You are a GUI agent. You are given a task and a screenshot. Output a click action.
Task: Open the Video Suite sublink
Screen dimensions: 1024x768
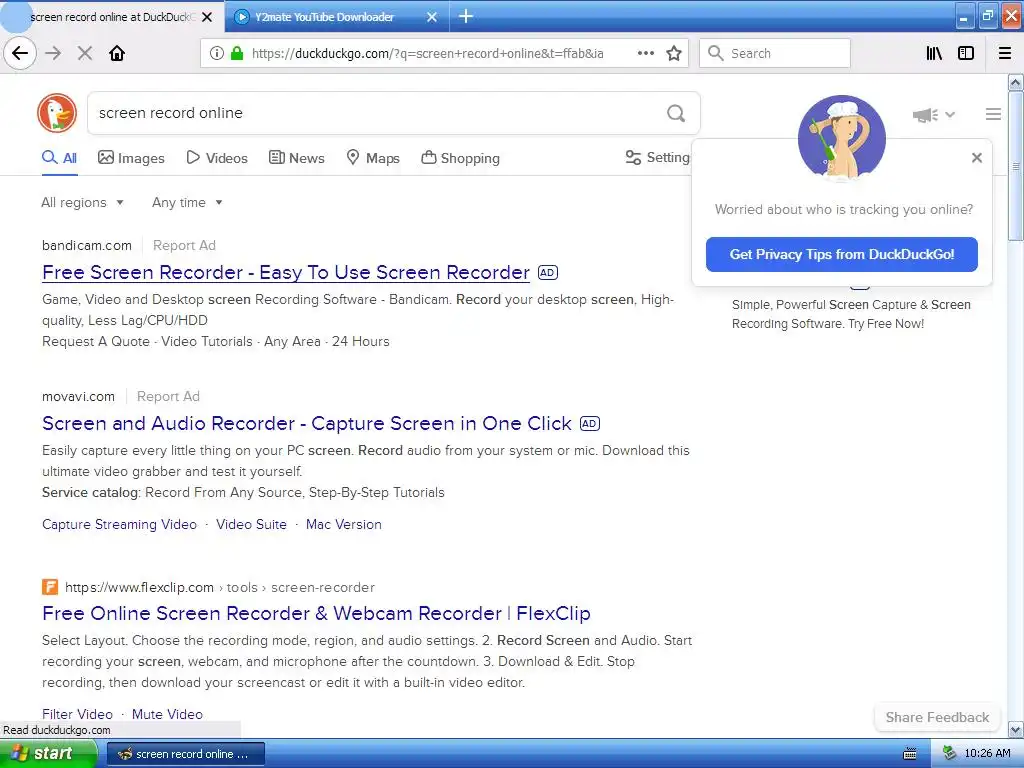[x=251, y=524]
